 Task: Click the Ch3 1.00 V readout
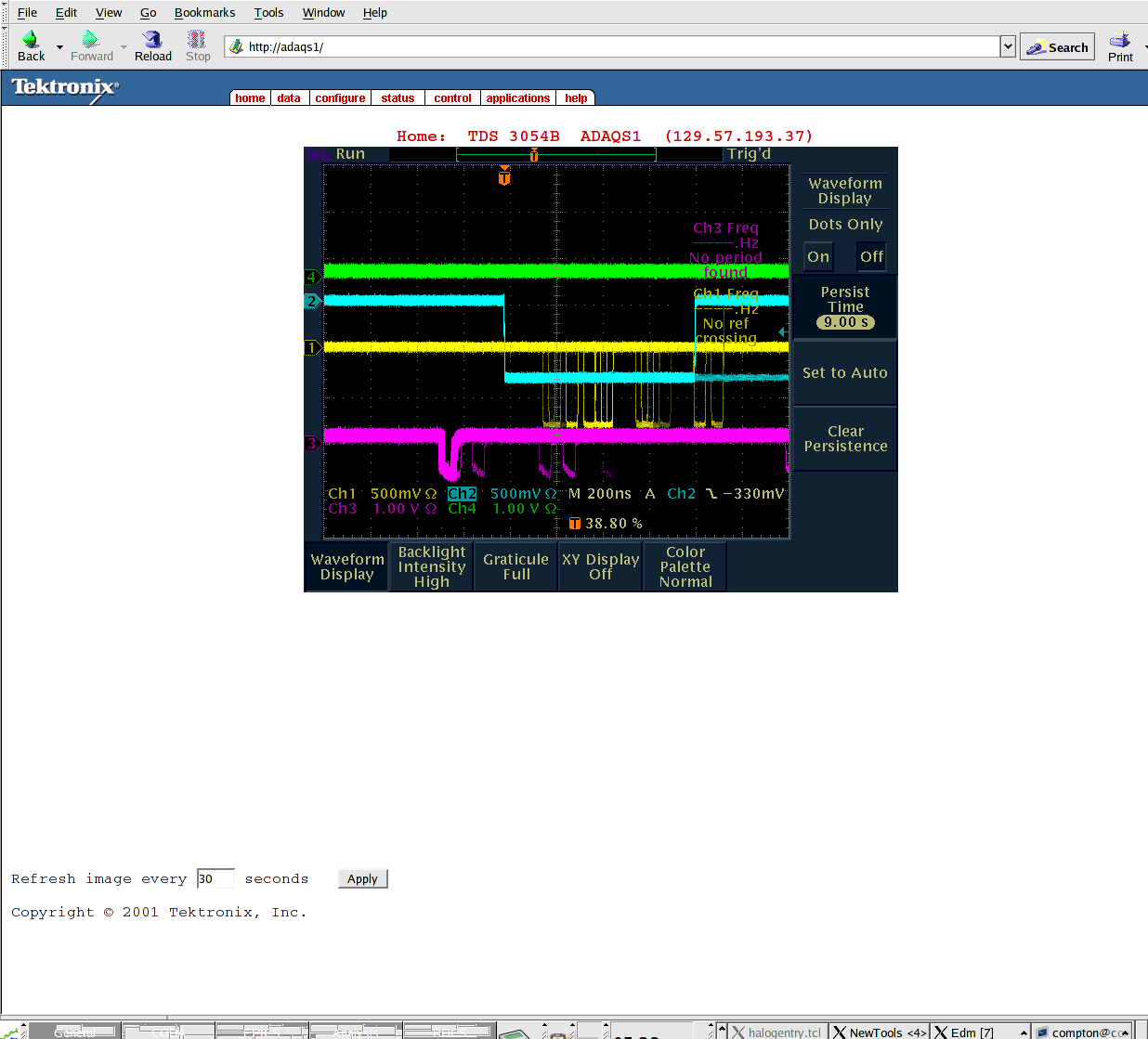(382, 509)
